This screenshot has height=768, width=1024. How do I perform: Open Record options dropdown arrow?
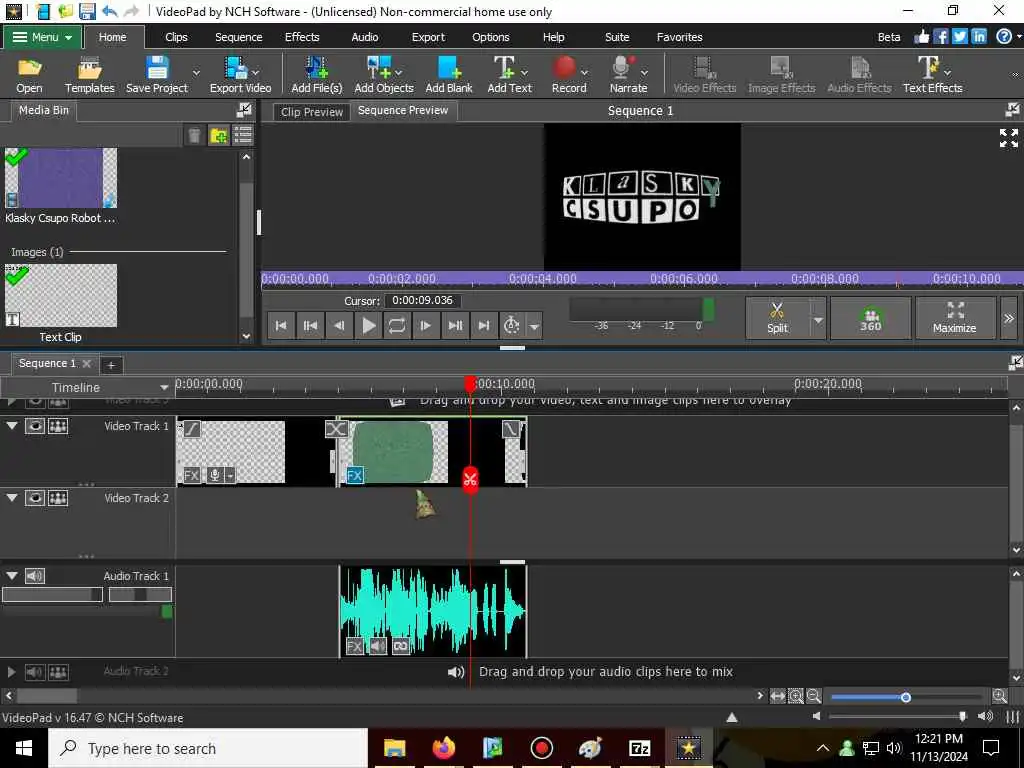(584, 72)
